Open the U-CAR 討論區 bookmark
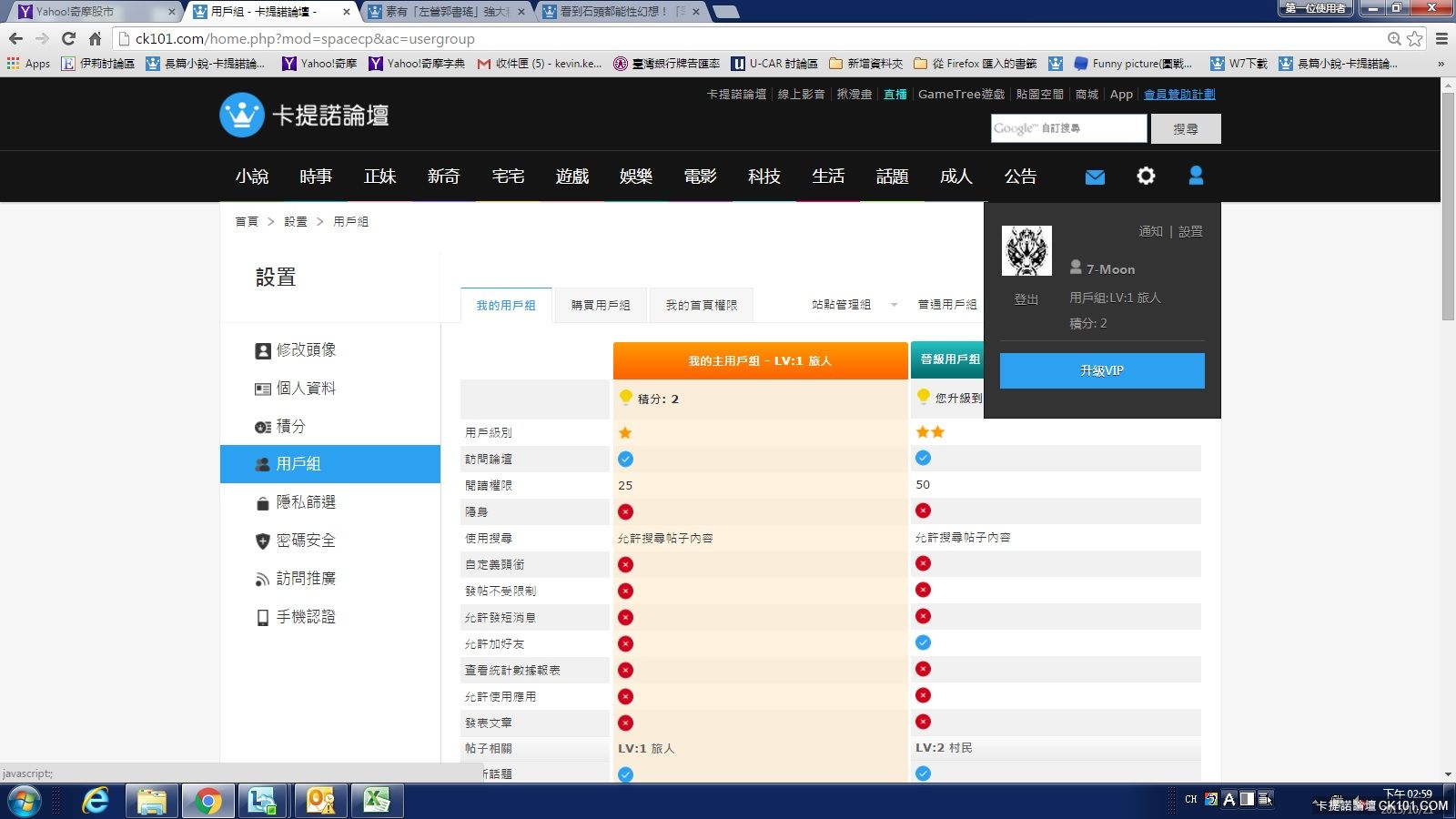This screenshot has height=819, width=1456. (774, 64)
